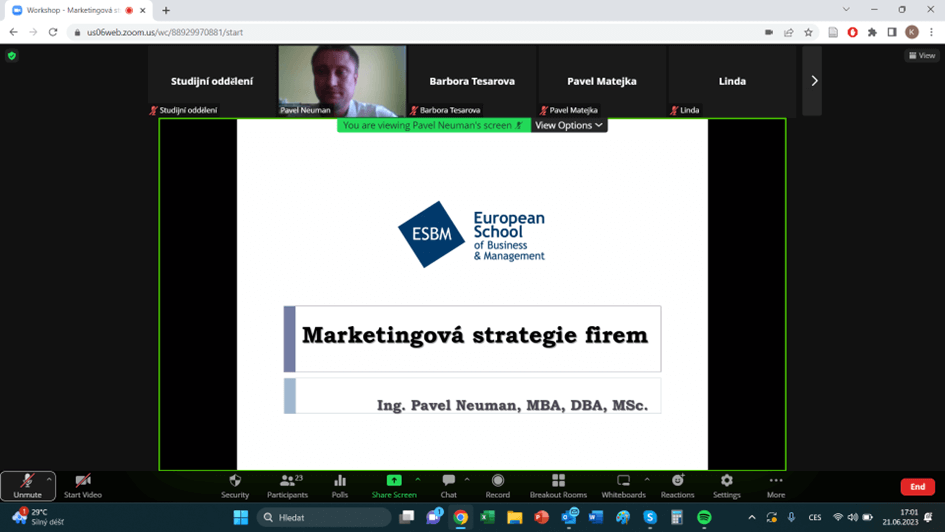Toggle Chrome side panel
The width and height of the screenshot is (945, 532).
[x=892, y=33]
